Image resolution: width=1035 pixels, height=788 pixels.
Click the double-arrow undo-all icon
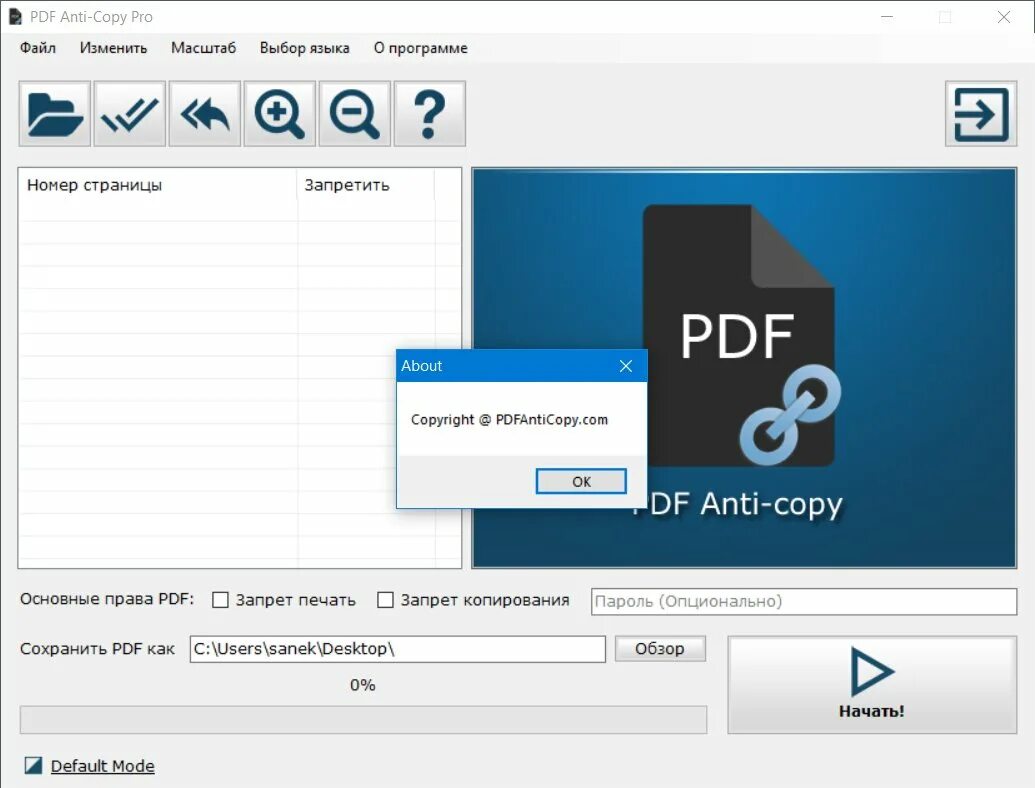pyautogui.click(x=205, y=114)
